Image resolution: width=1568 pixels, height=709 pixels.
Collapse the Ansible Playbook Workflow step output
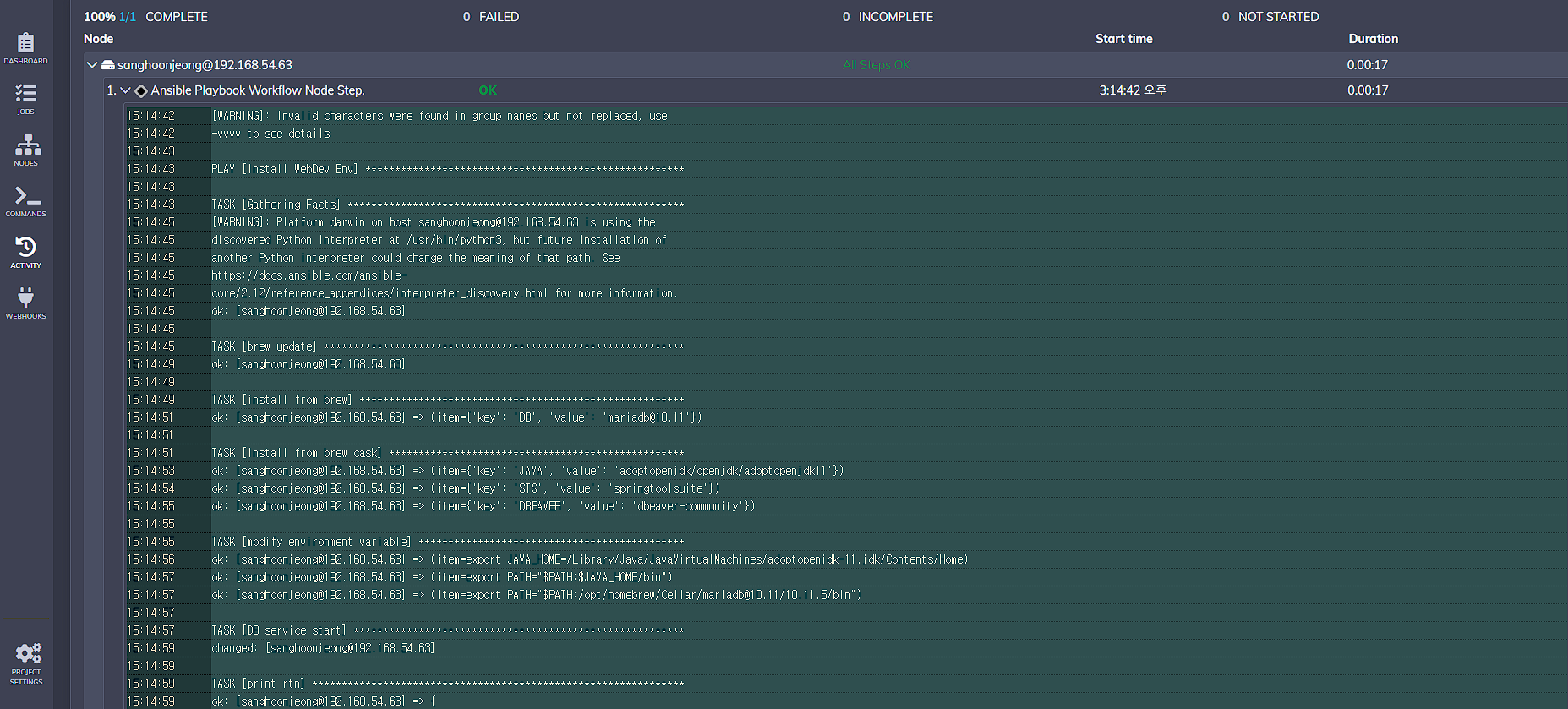125,90
